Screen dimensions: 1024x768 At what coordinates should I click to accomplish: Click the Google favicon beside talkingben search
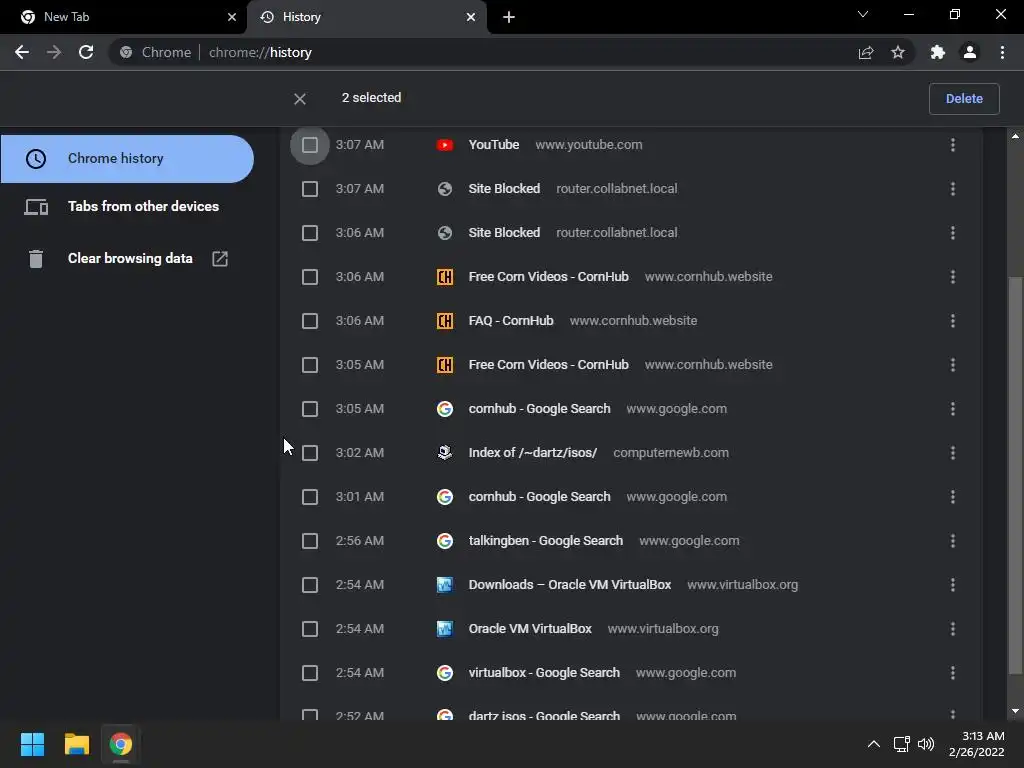point(445,541)
